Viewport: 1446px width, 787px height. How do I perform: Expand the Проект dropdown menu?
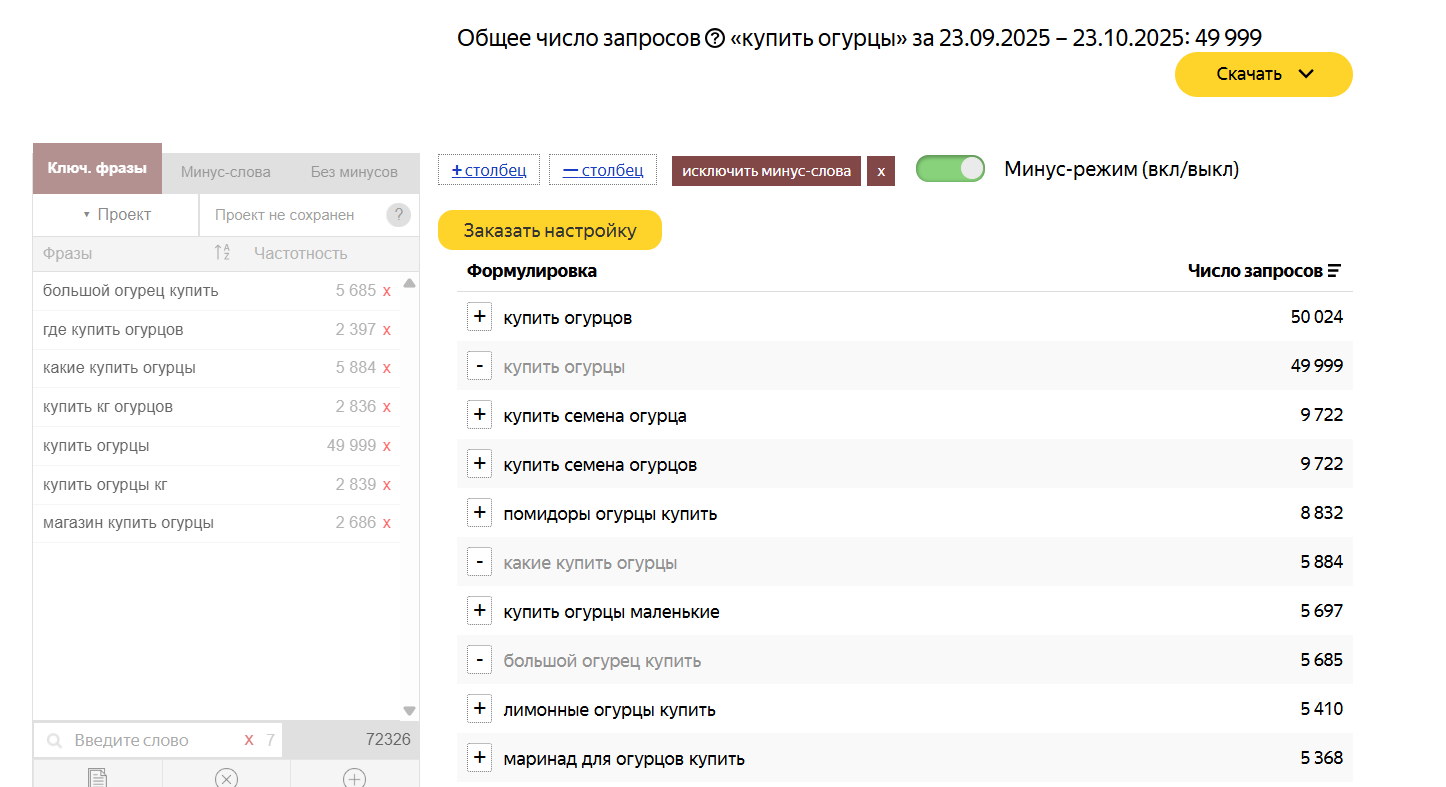coord(117,215)
